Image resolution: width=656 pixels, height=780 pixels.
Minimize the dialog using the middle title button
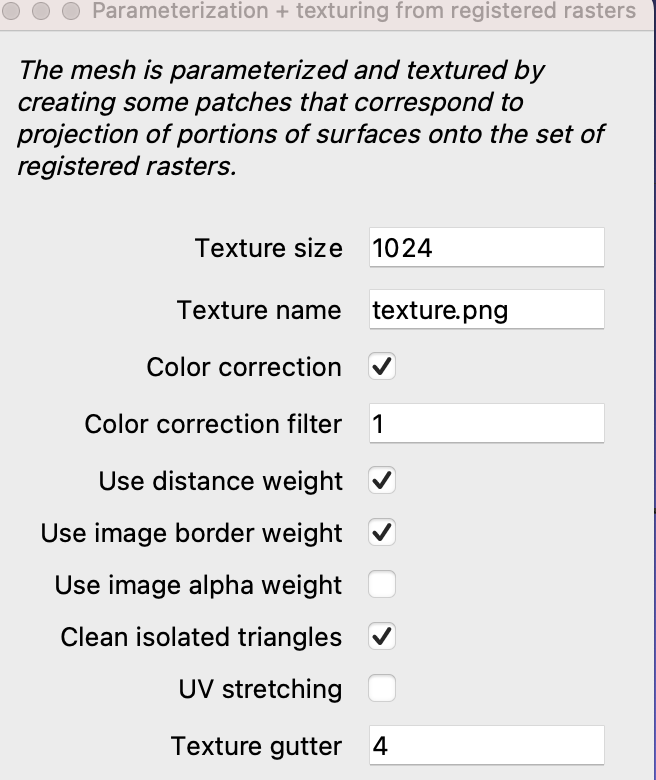pyautogui.click(x=41, y=11)
